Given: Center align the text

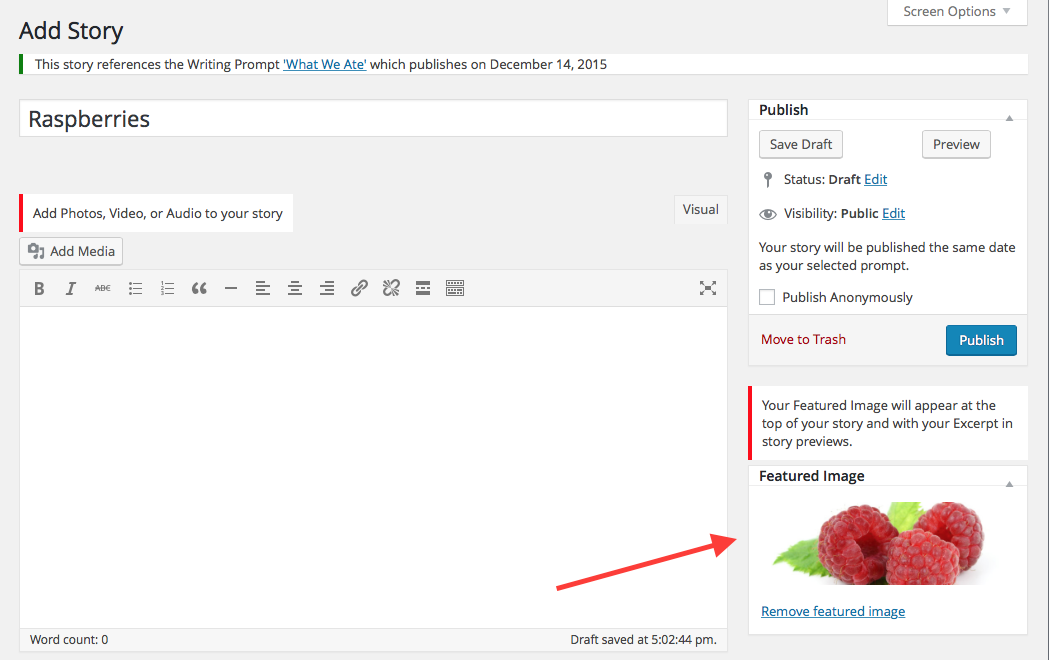Looking at the screenshot, I should [295, 289].
